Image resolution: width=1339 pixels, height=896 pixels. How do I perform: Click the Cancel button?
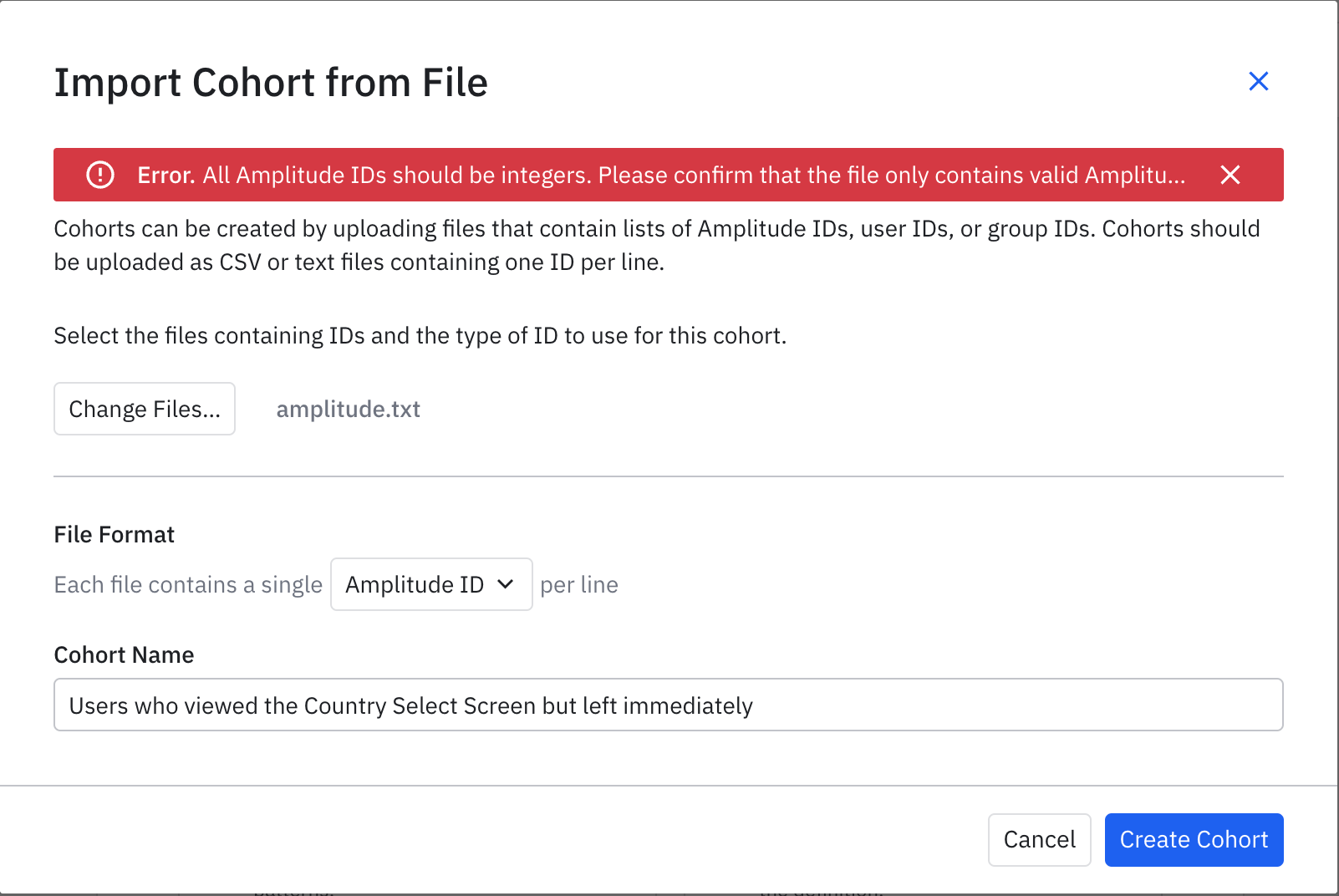(1039, 840)
